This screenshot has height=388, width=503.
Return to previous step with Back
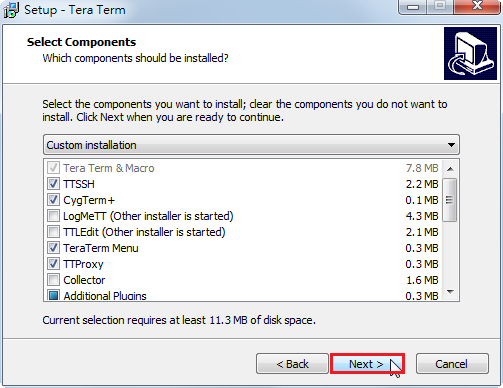[292, 364]
